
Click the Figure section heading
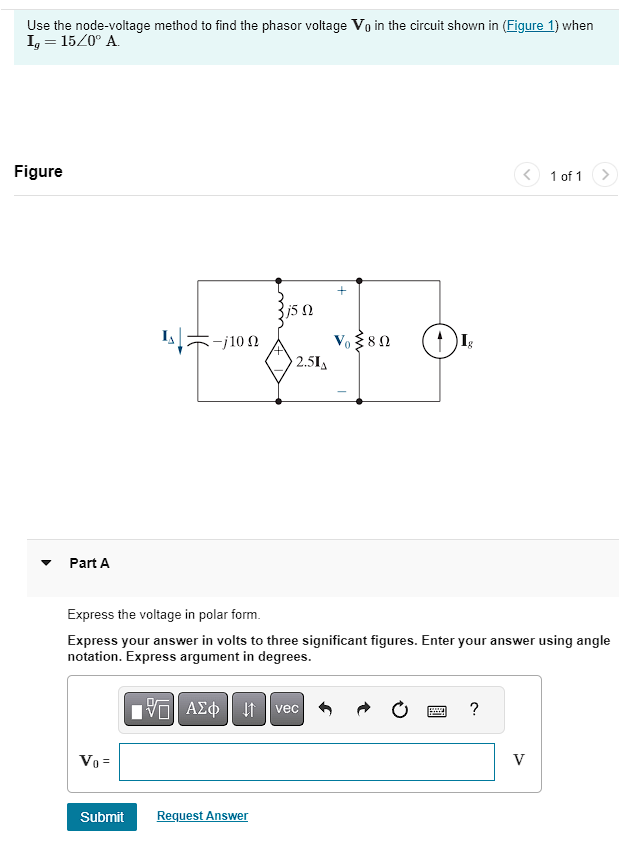tap(38, 171)
